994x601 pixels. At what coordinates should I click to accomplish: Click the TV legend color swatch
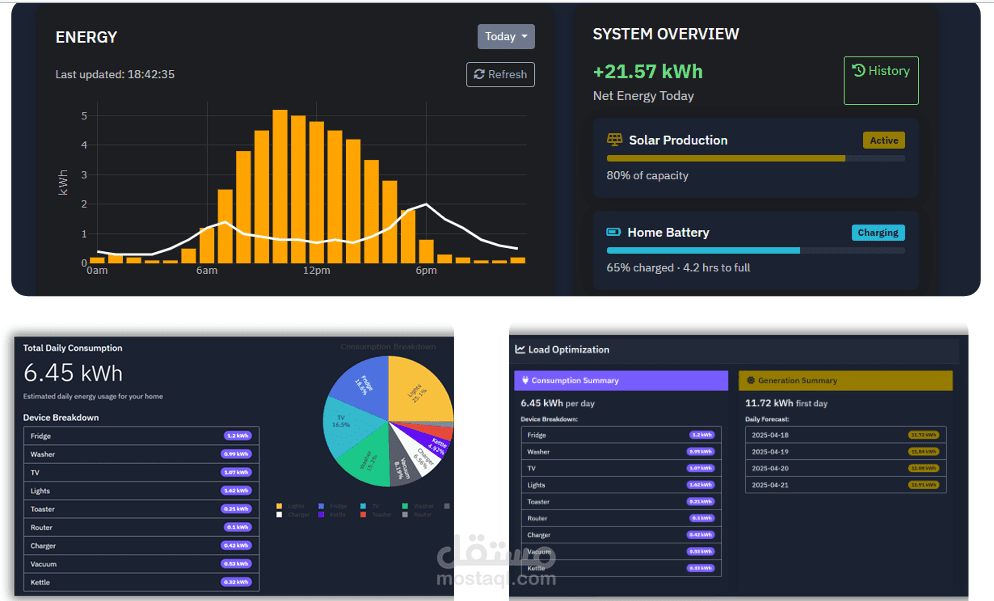click(363, 506)
